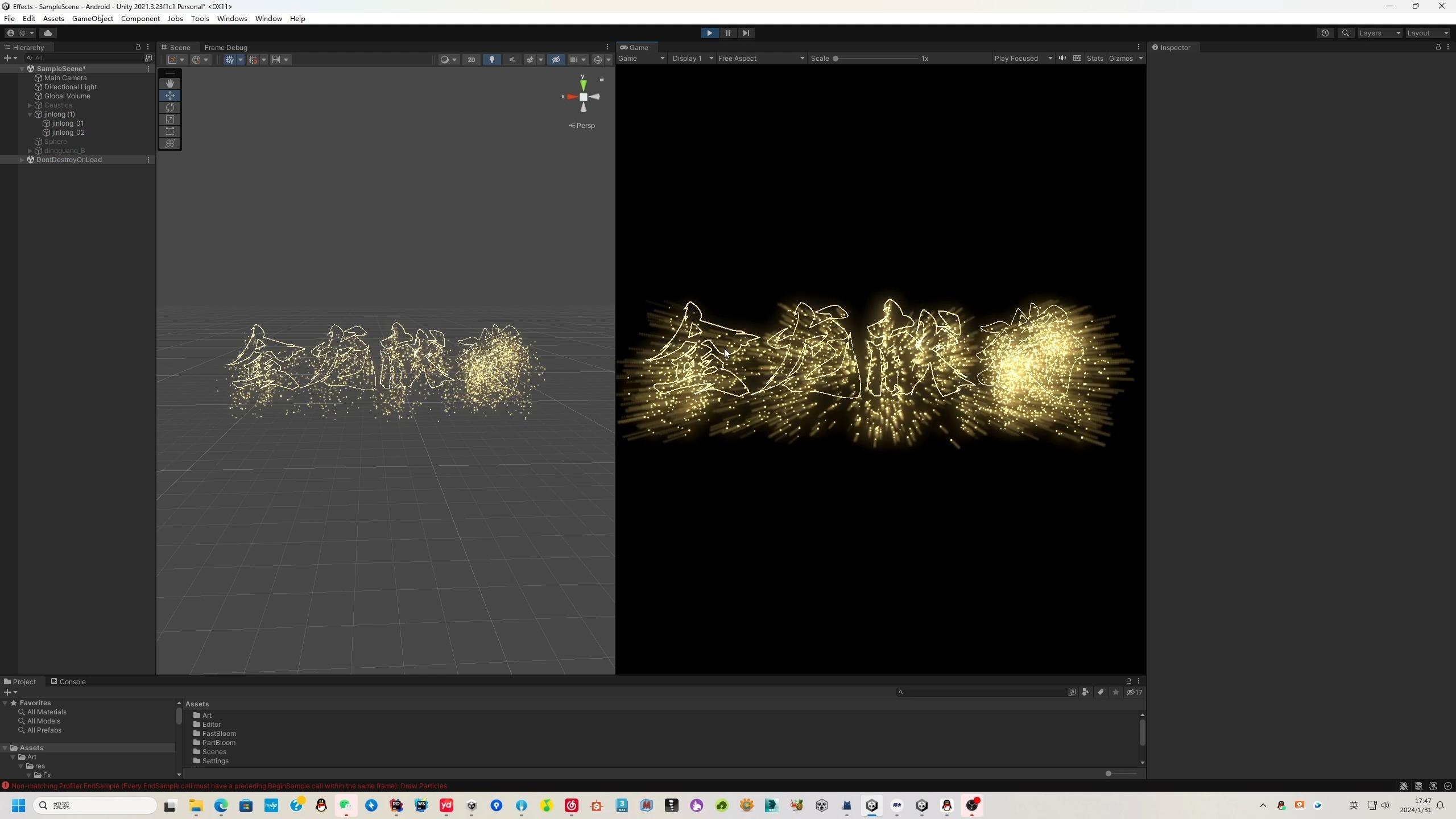Select the Rotate tool
Viewport: 1456px width, 819px height.
coord(169,107)
